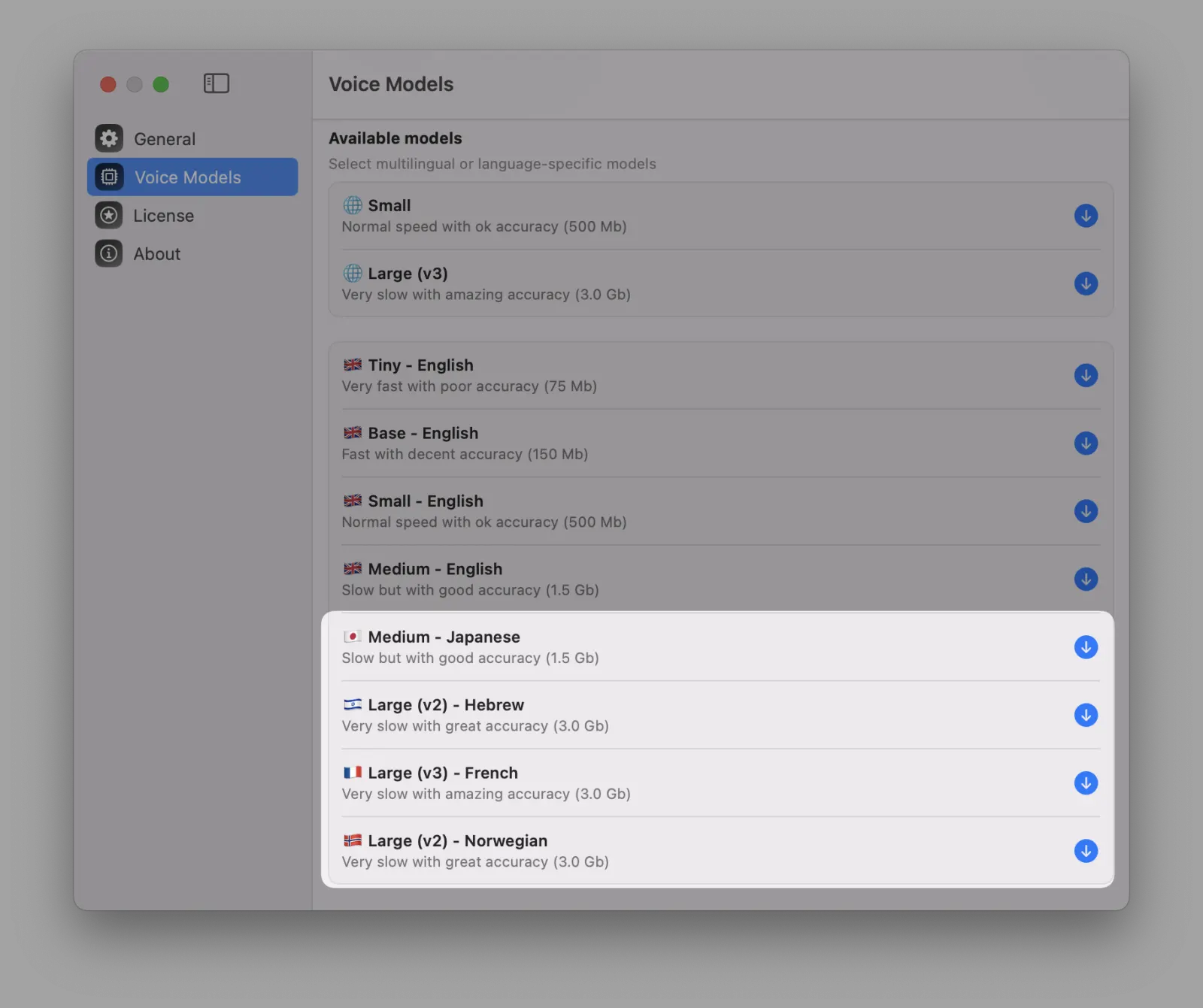The height and width of the screenshot is (1008, 1203).
Task: Zoom the window with green button
Action: (x=161, y=84)
